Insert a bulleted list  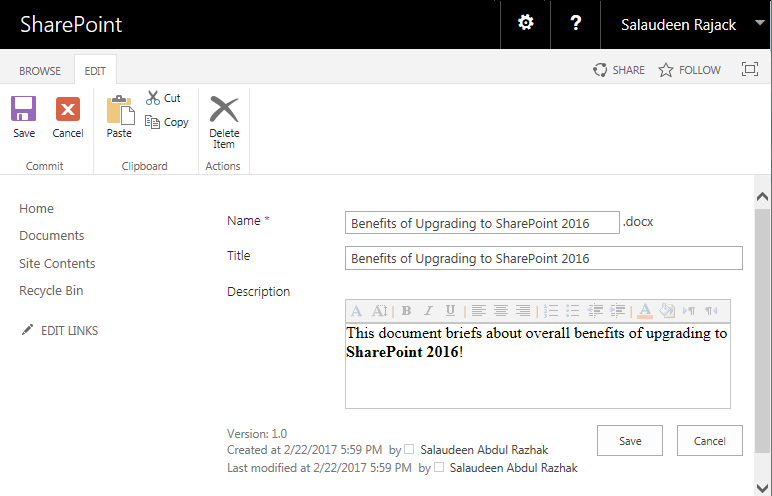(573, 311)
